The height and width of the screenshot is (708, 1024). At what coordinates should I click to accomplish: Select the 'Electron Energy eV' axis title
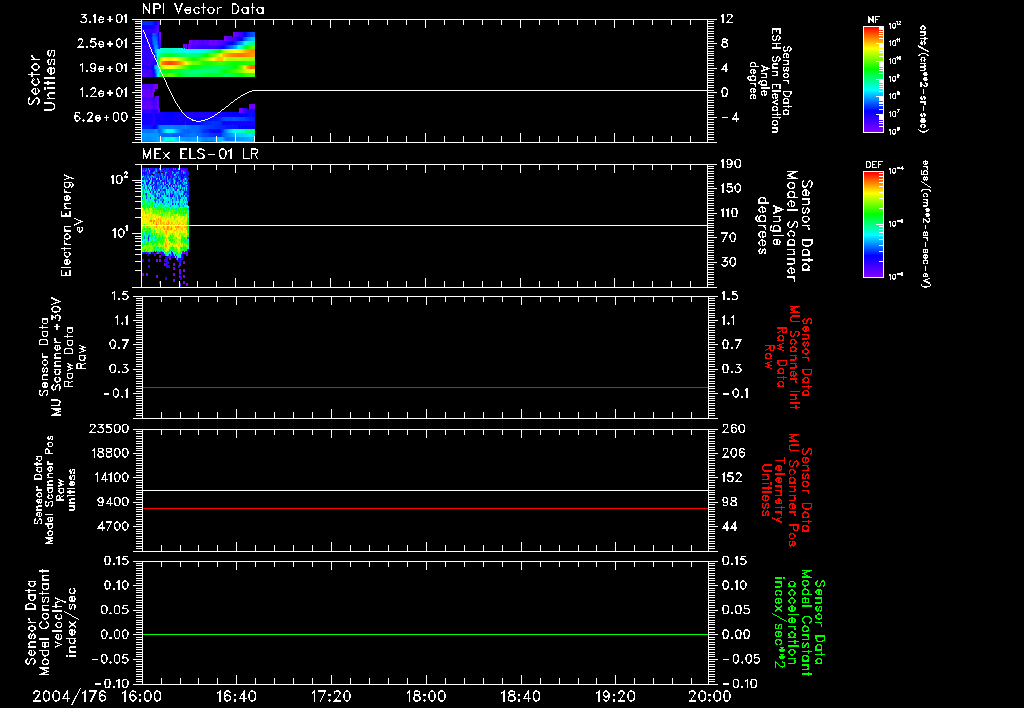pyautogui.click(x=72, y=225)
